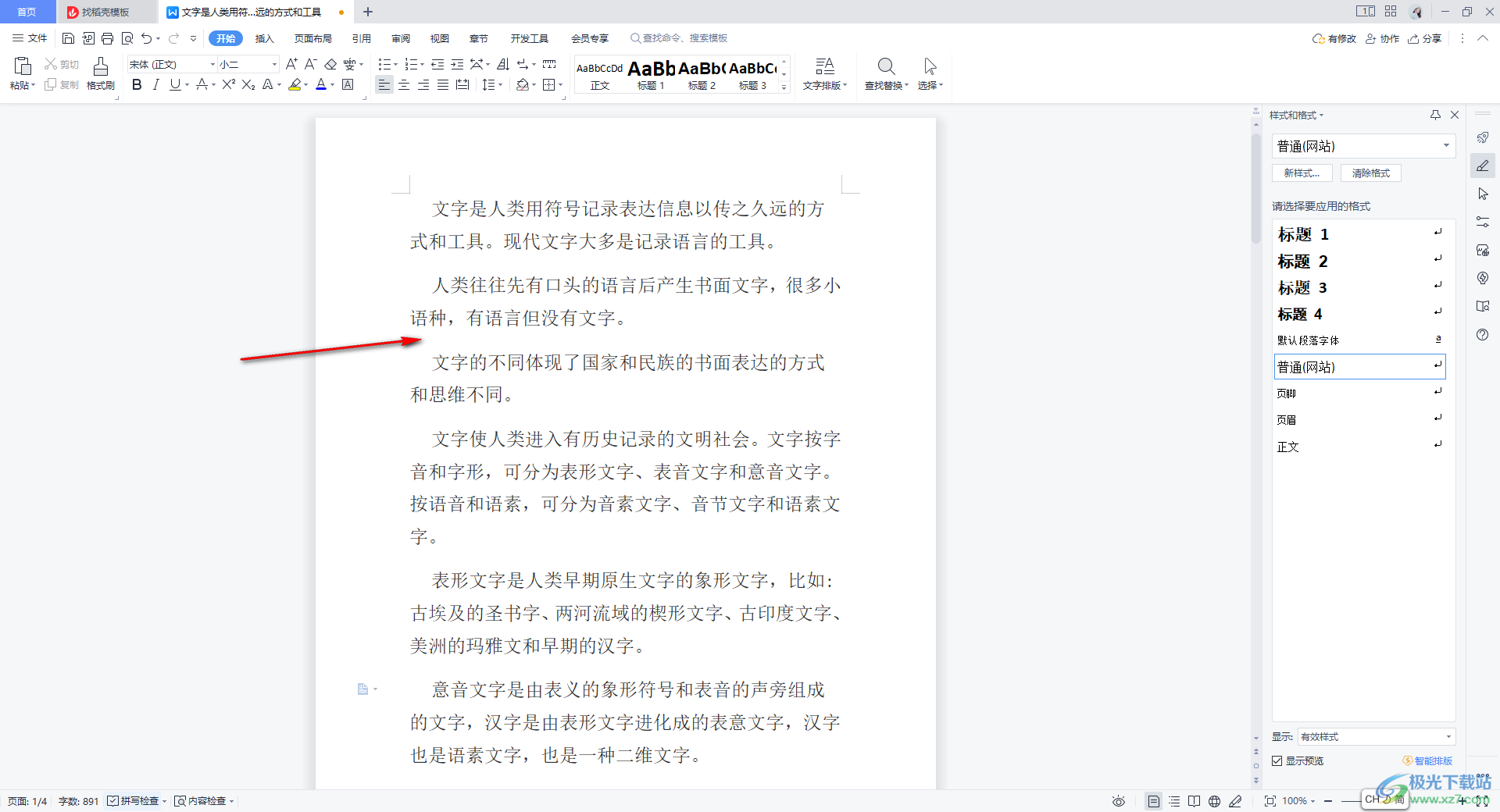Toggle left text alignment
Screen dimensions: 1500x812
click(384, 84)
